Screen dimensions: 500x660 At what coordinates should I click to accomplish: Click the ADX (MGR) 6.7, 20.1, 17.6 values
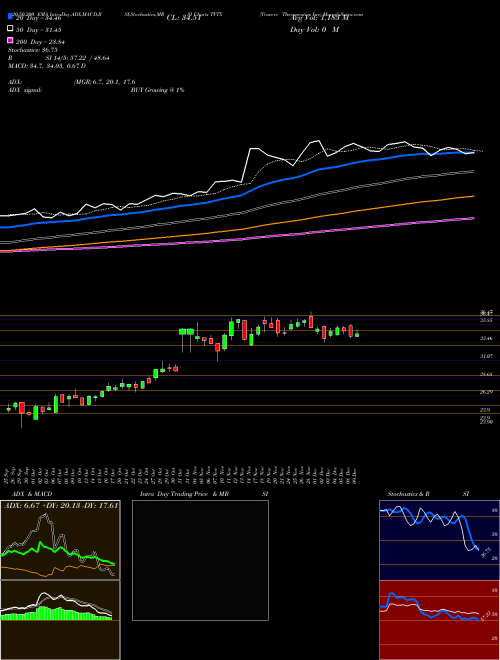[x=104, y=82]
